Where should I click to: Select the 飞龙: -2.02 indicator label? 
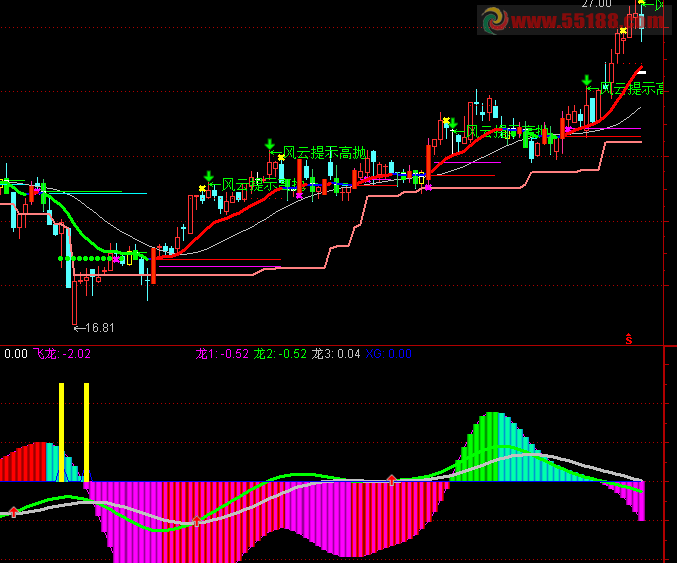[x=62, y=354]
